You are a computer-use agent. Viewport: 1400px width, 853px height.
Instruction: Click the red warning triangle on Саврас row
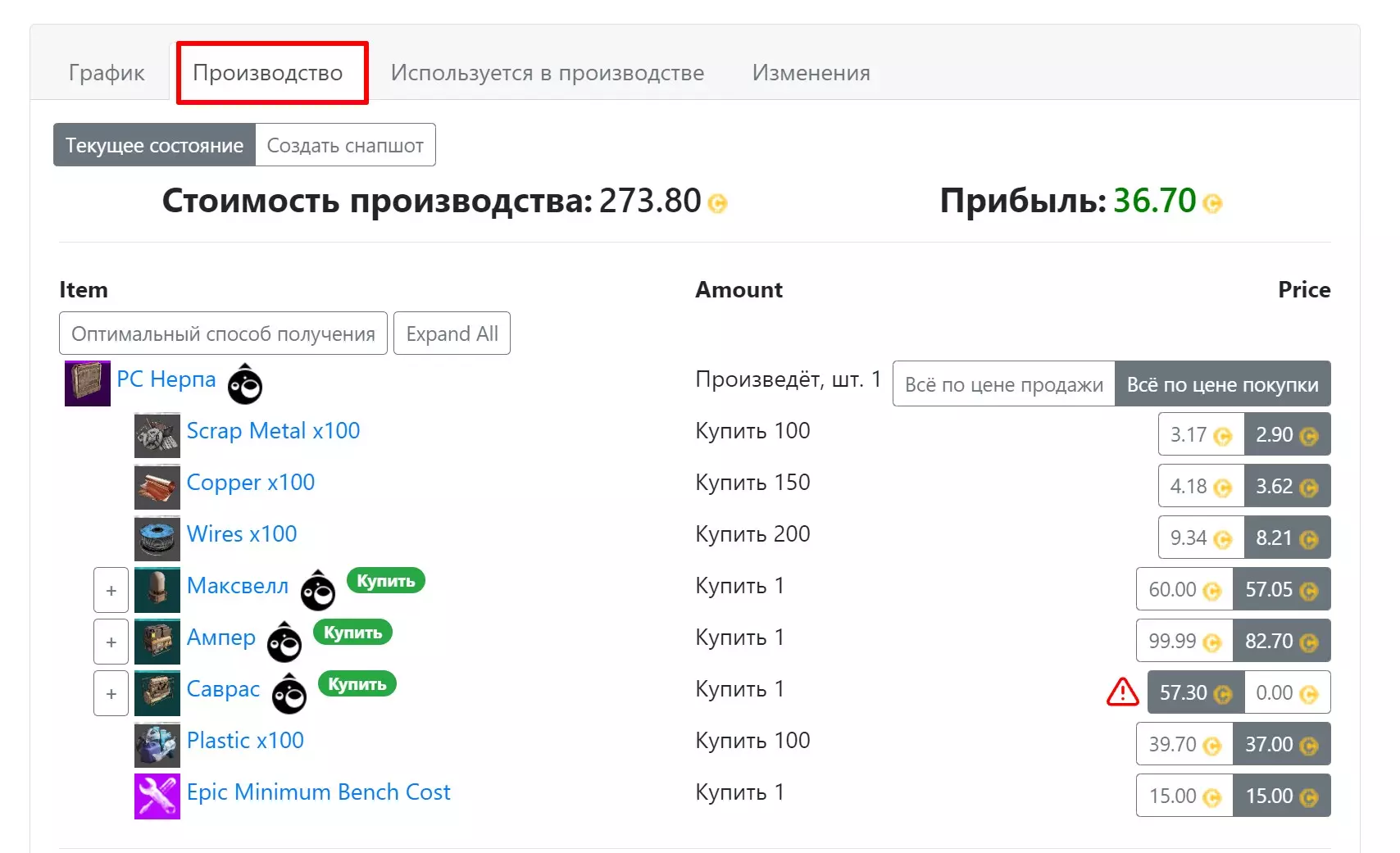[x=1122, y=692]
